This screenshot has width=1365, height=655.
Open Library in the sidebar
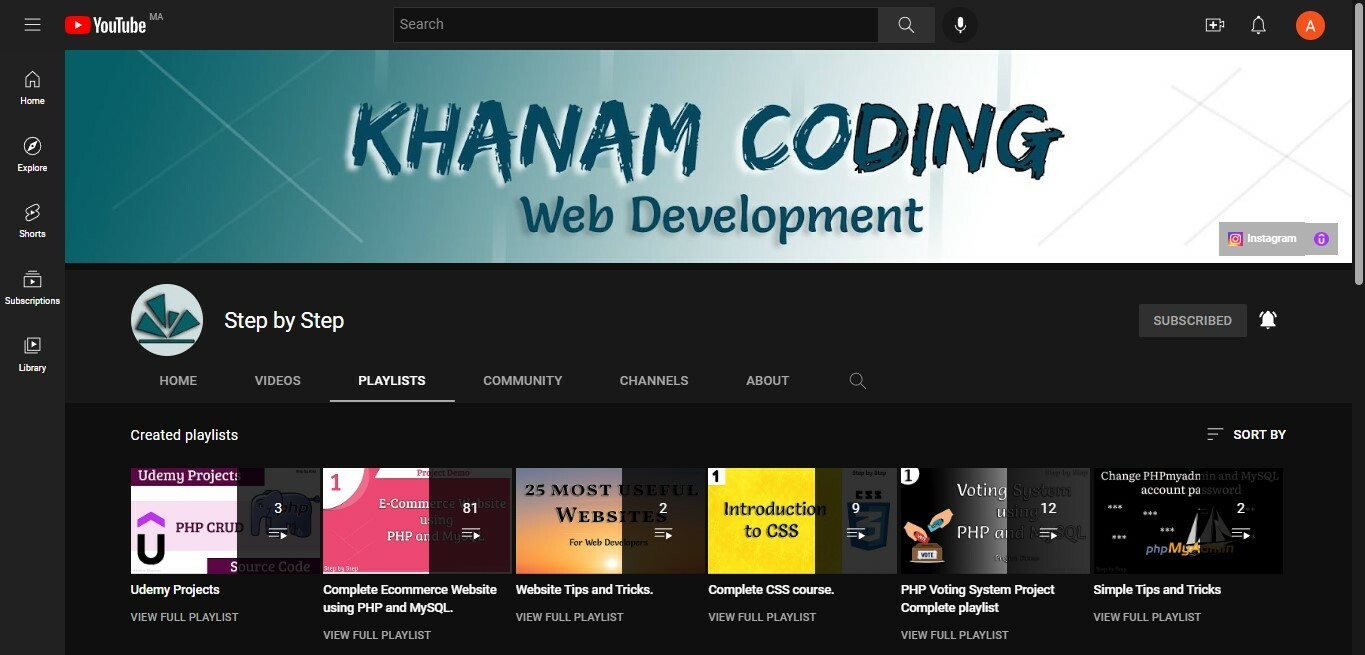(32, 355)
